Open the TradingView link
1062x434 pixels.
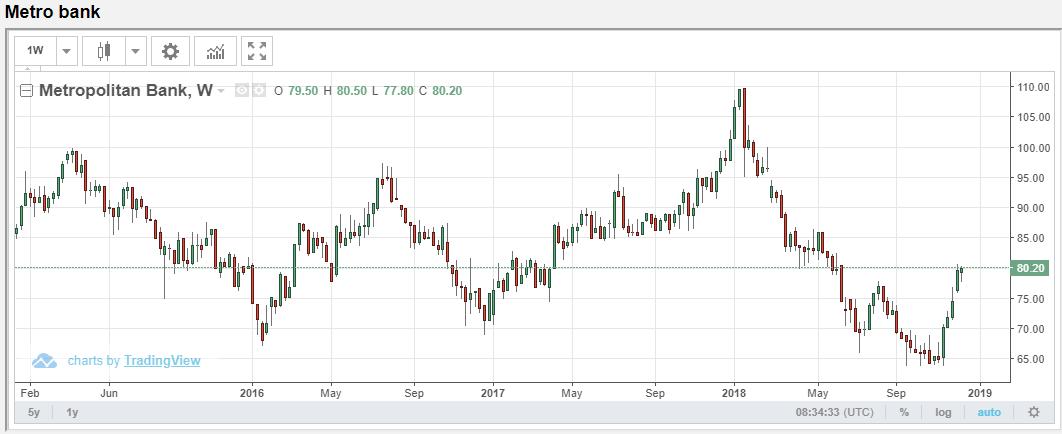pos(161,361)
